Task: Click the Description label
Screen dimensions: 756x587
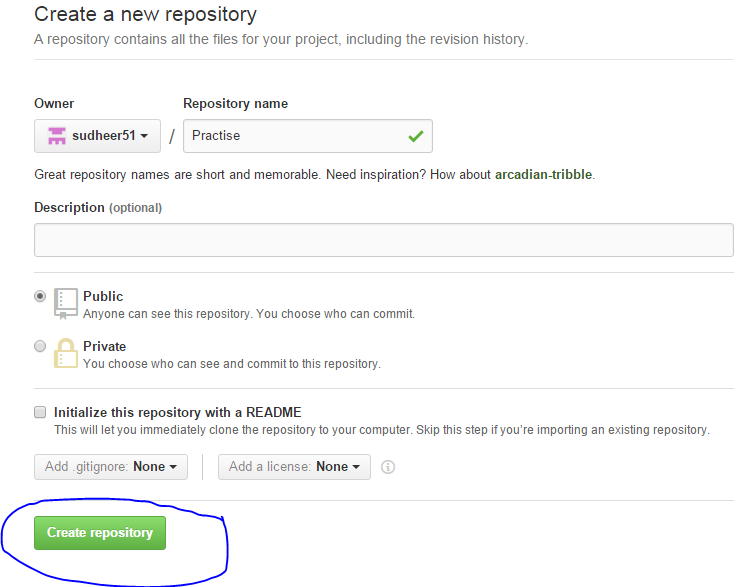Action: point(69,207)
